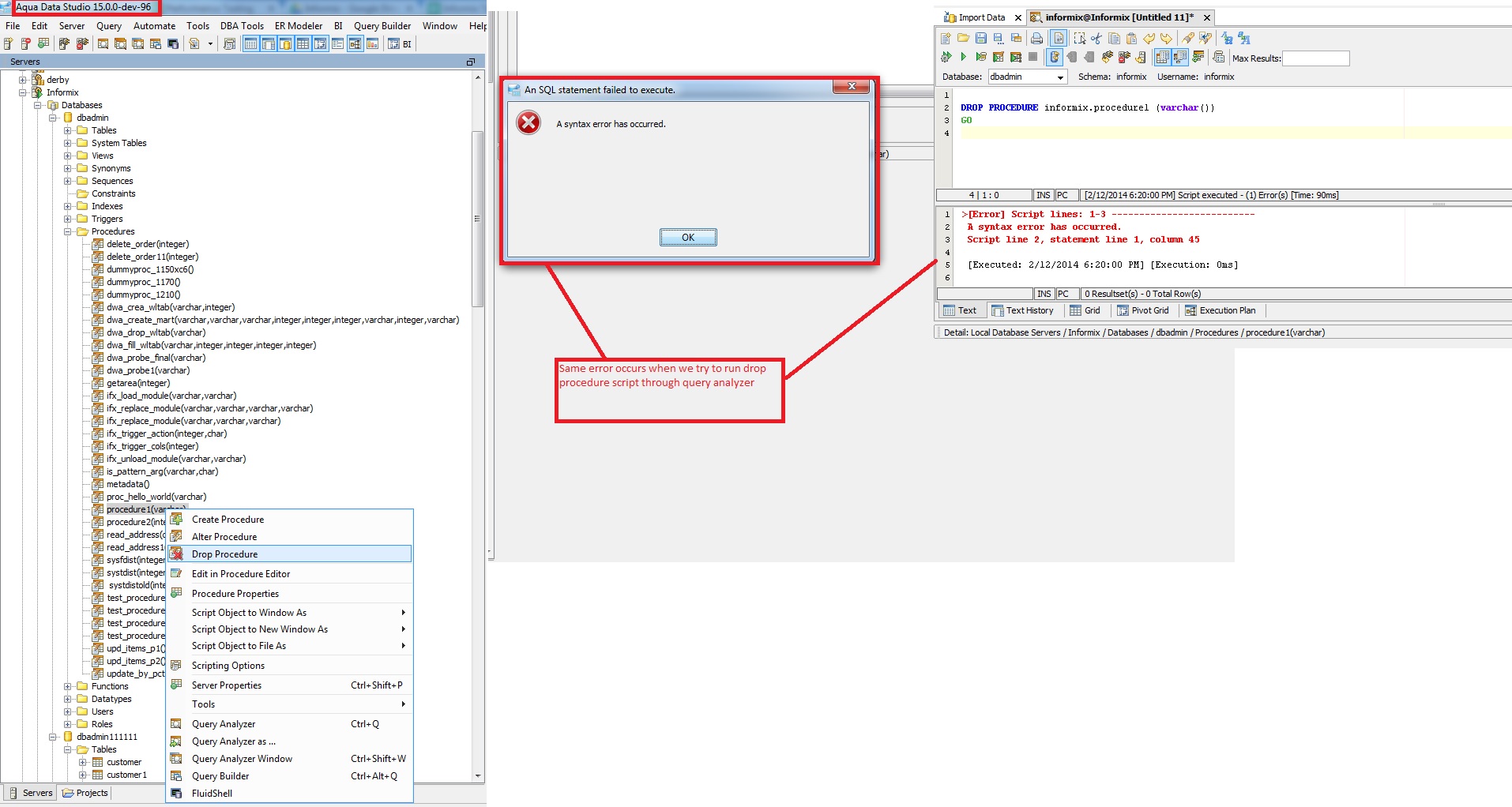The image size is (1512, 807).
Task: Close the SQL statement failed dialog
Action: point(852,86)
